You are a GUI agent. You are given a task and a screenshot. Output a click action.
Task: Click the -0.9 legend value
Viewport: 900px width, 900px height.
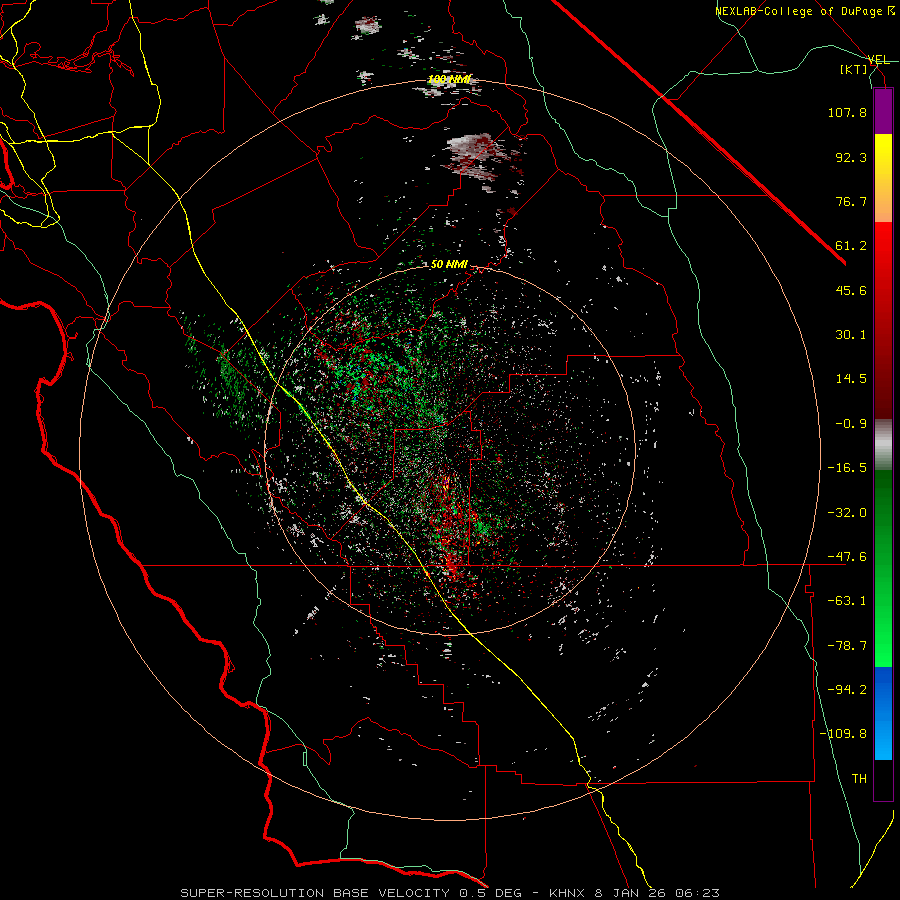coord(851,424)
